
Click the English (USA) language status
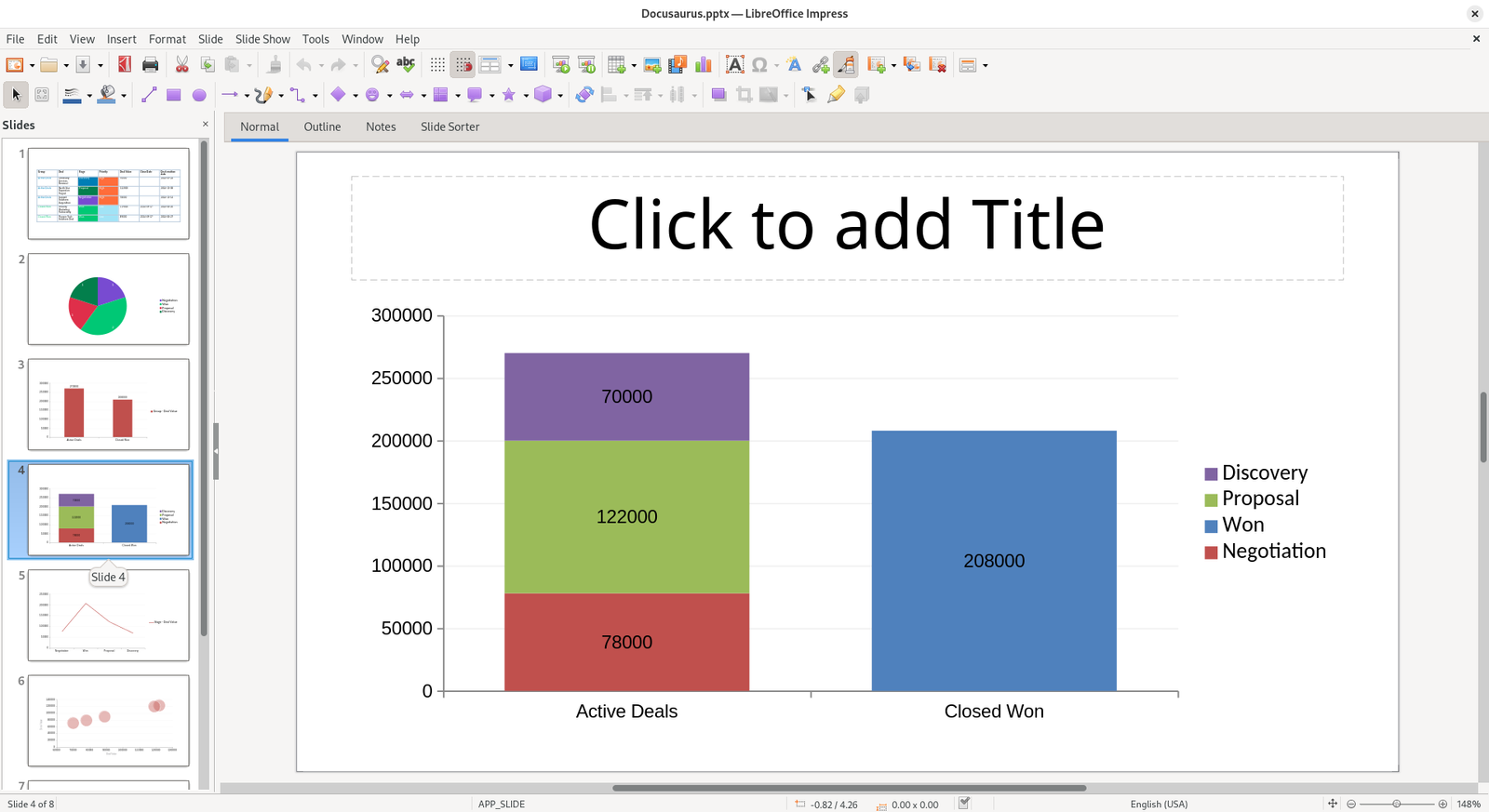[x=1159, y=804]
